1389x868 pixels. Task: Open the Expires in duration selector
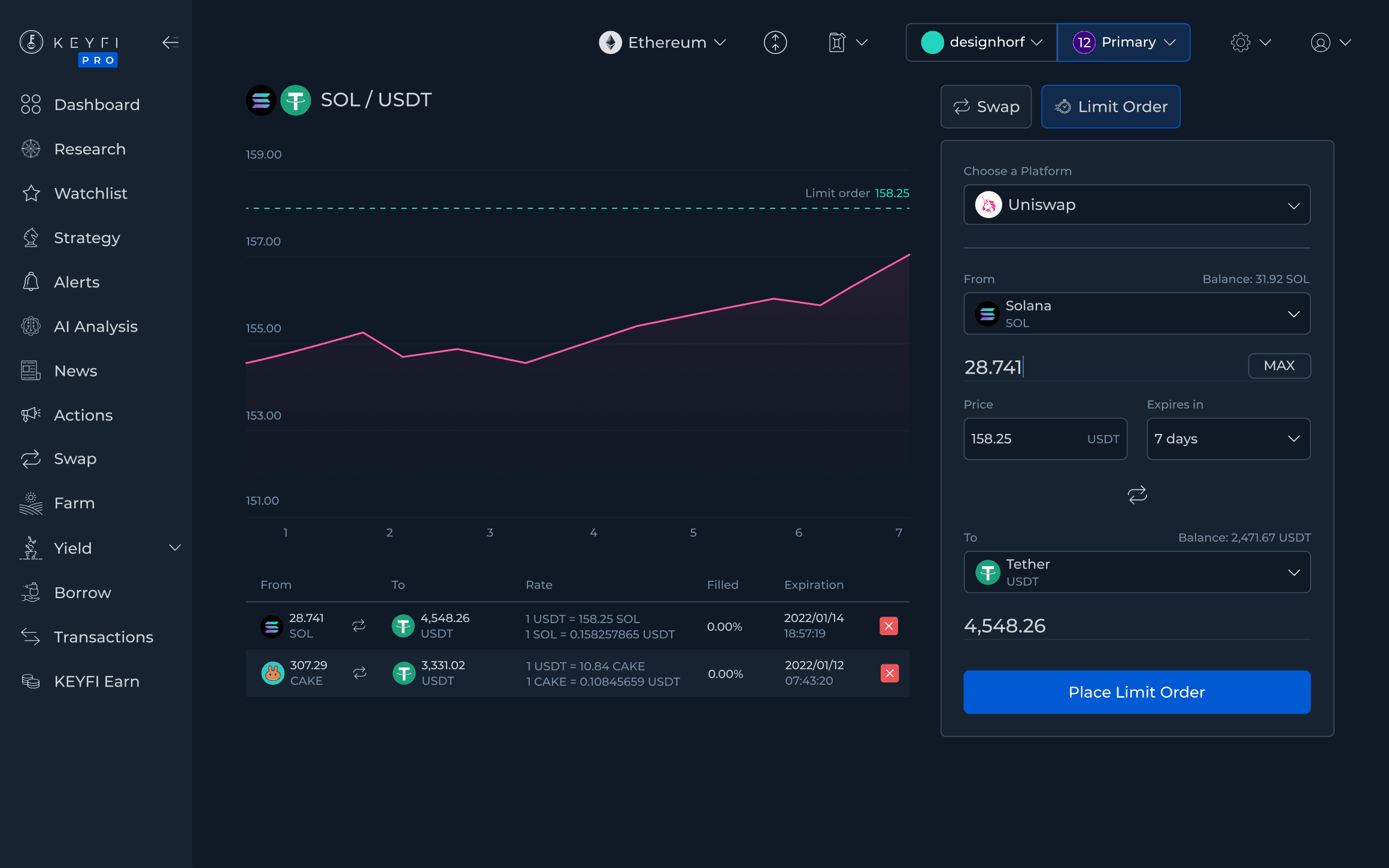(1228, 438)
